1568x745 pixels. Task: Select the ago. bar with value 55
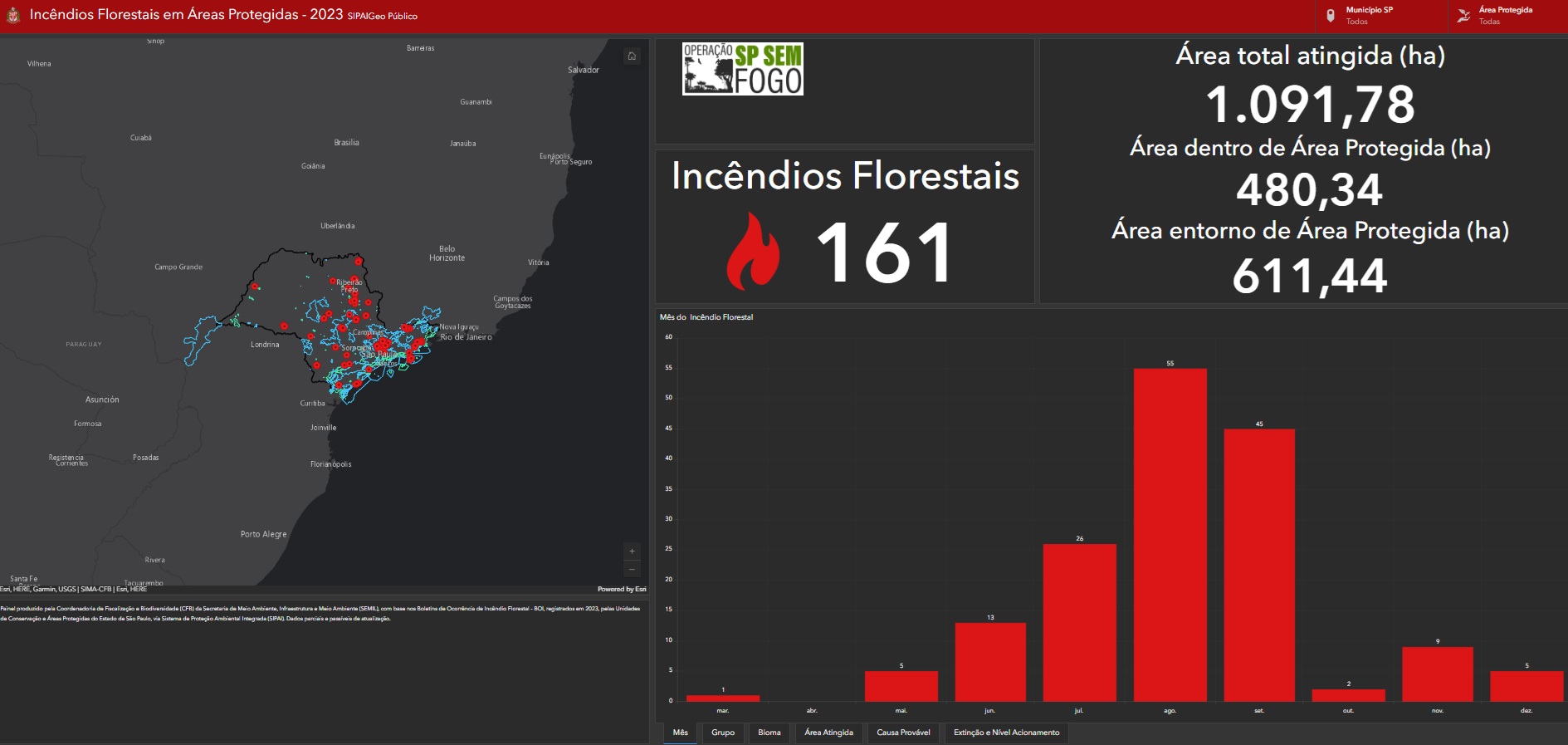(x=1170, y=535)
